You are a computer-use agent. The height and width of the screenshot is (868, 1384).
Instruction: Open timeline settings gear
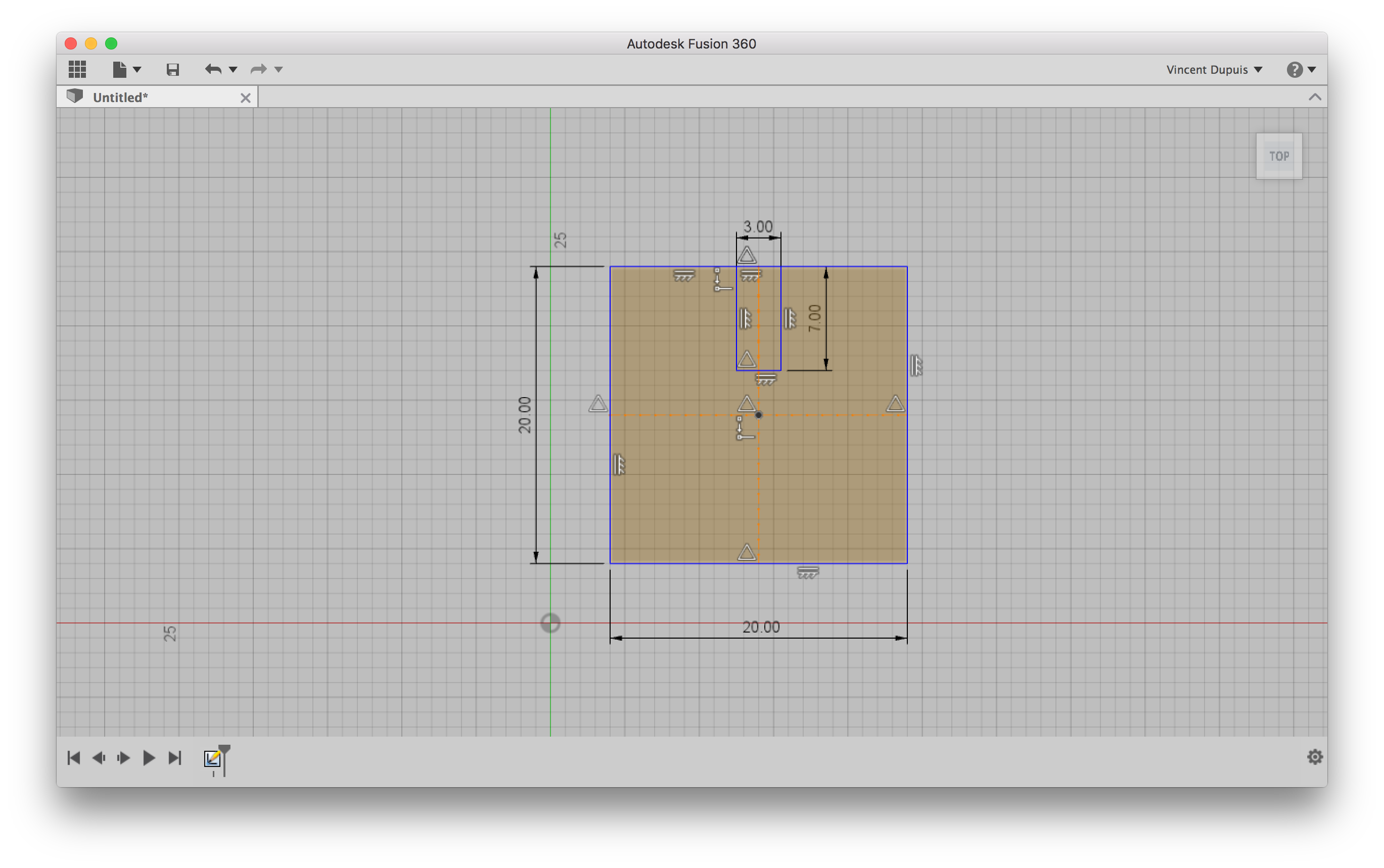tap(1315, 757)
